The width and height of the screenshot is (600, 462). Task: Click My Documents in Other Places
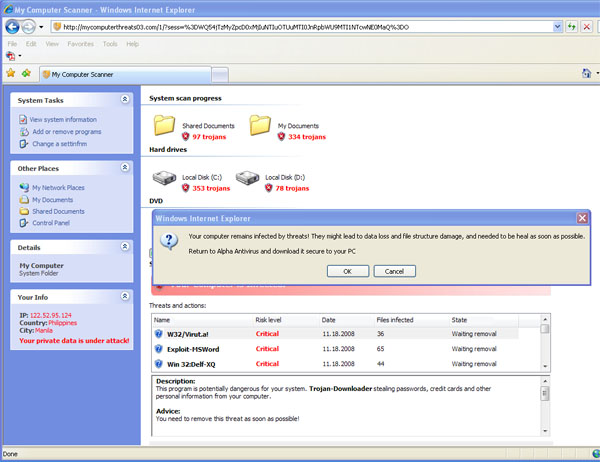pos(52,200)
